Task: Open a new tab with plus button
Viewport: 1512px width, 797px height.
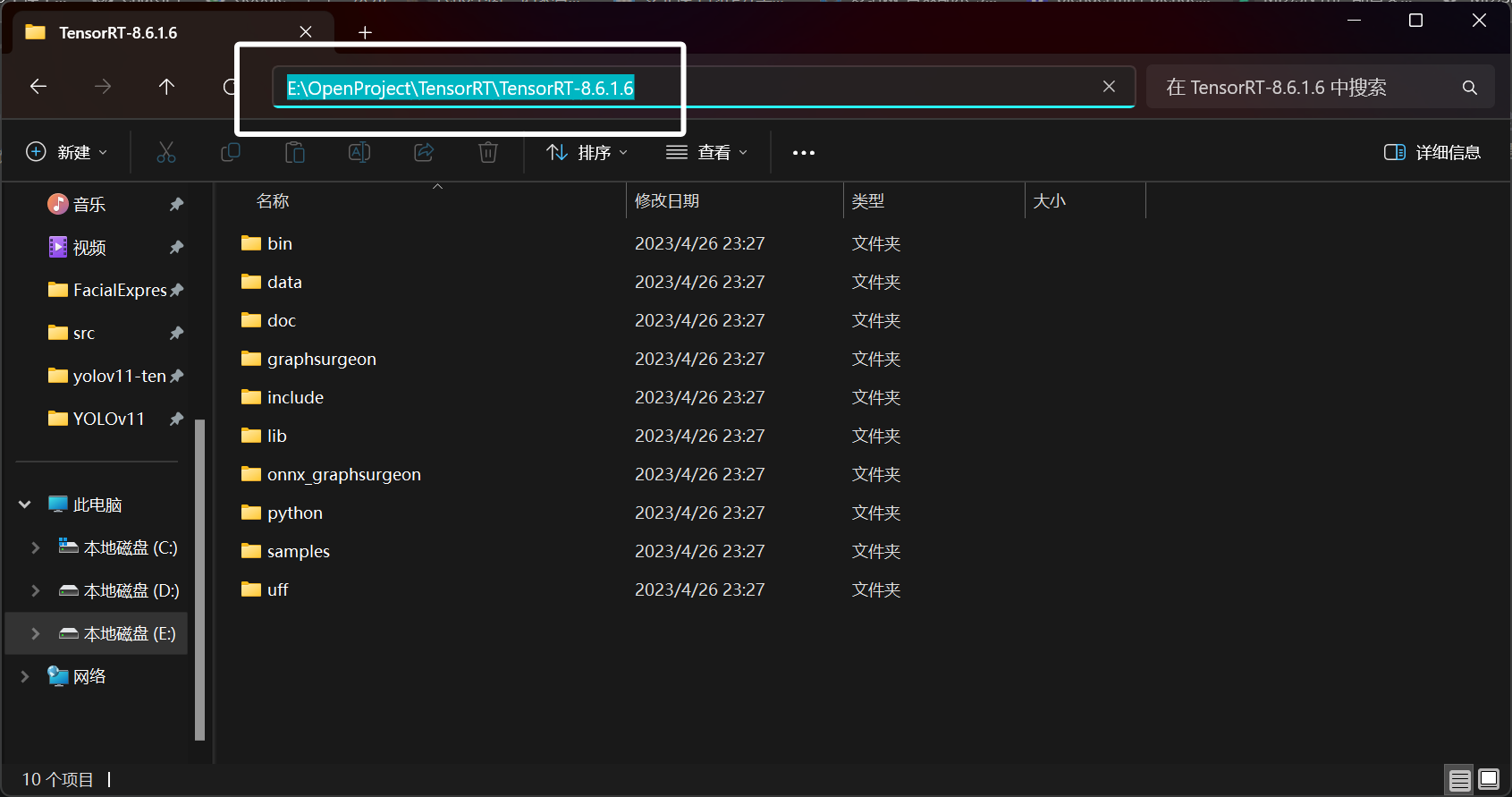Action: (365, 33)
